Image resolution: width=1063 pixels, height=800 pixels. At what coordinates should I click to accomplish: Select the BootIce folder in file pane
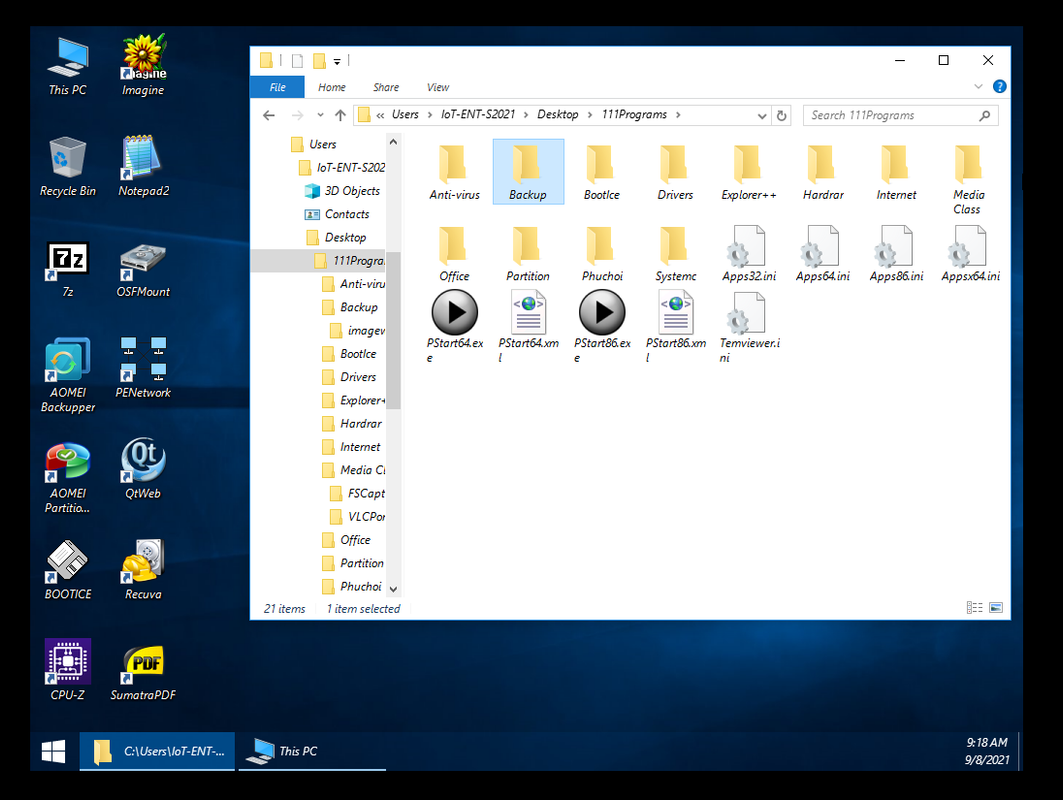click(x=601, y=173)
